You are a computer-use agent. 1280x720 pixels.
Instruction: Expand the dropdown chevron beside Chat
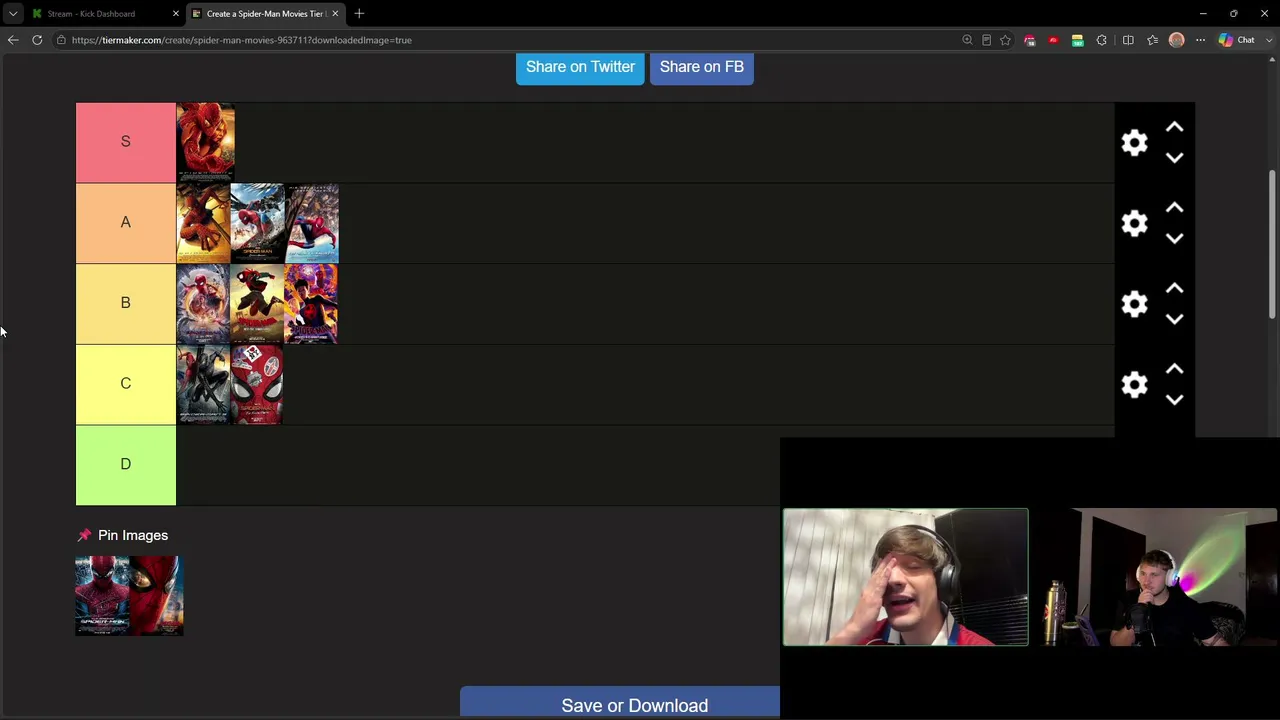(x=1270, y=40)
